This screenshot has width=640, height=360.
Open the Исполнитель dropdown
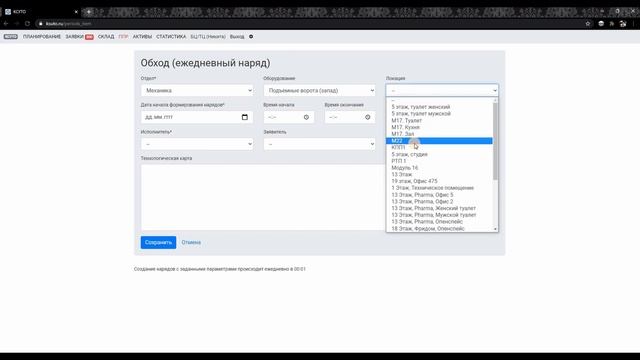click(x=197, y=144)
